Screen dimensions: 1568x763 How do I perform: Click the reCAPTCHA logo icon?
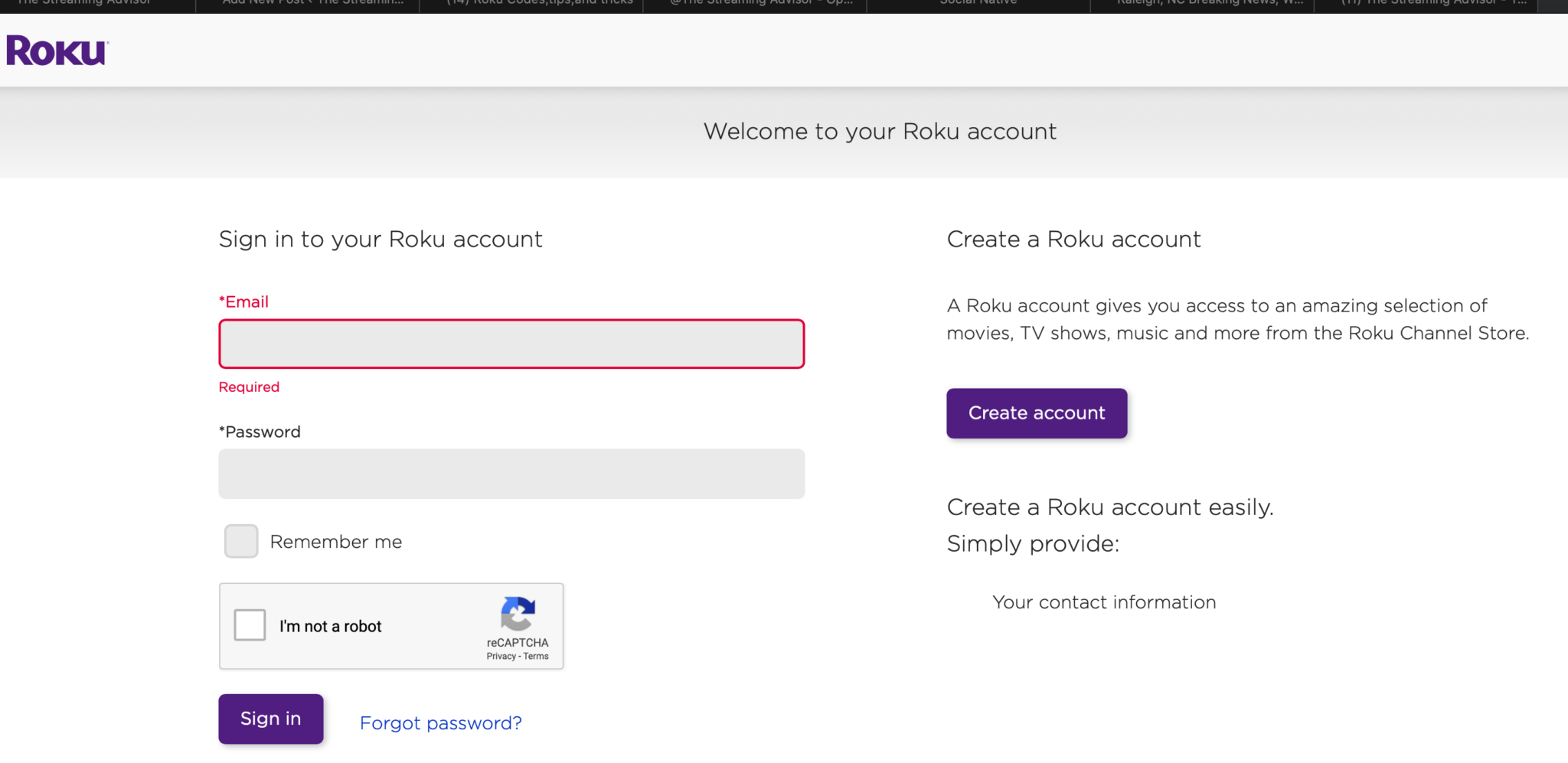coord(518,614)
